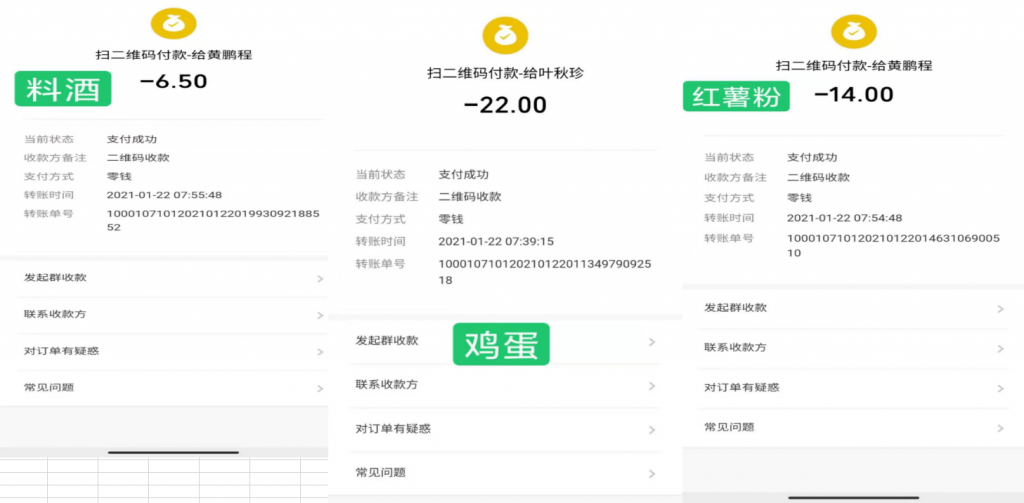
Task: Open 联系收款方 in the 料酒 receipt
Action: tap(55, 314)
